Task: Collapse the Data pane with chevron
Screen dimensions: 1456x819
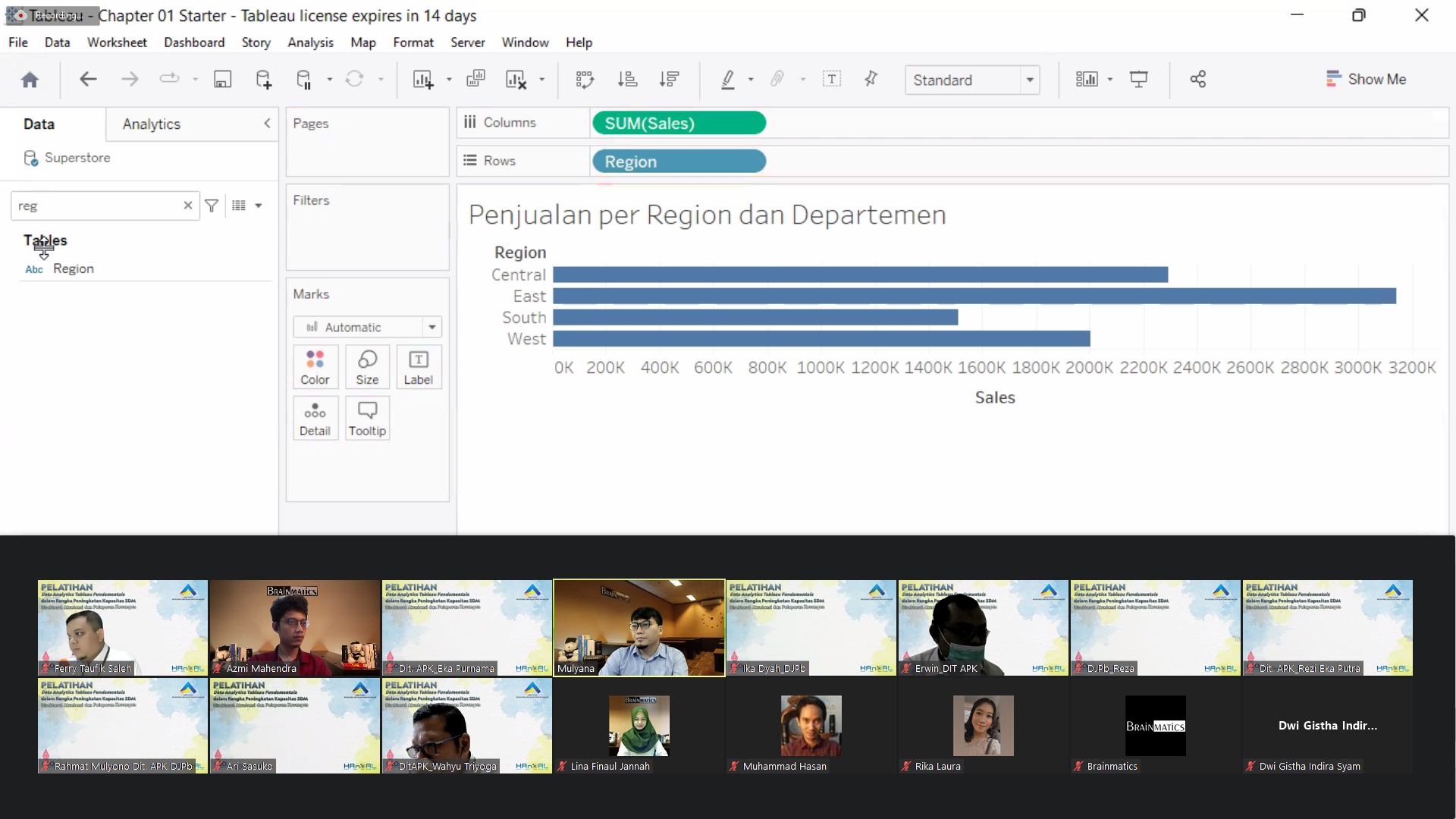Action: (x=267, y=124)
